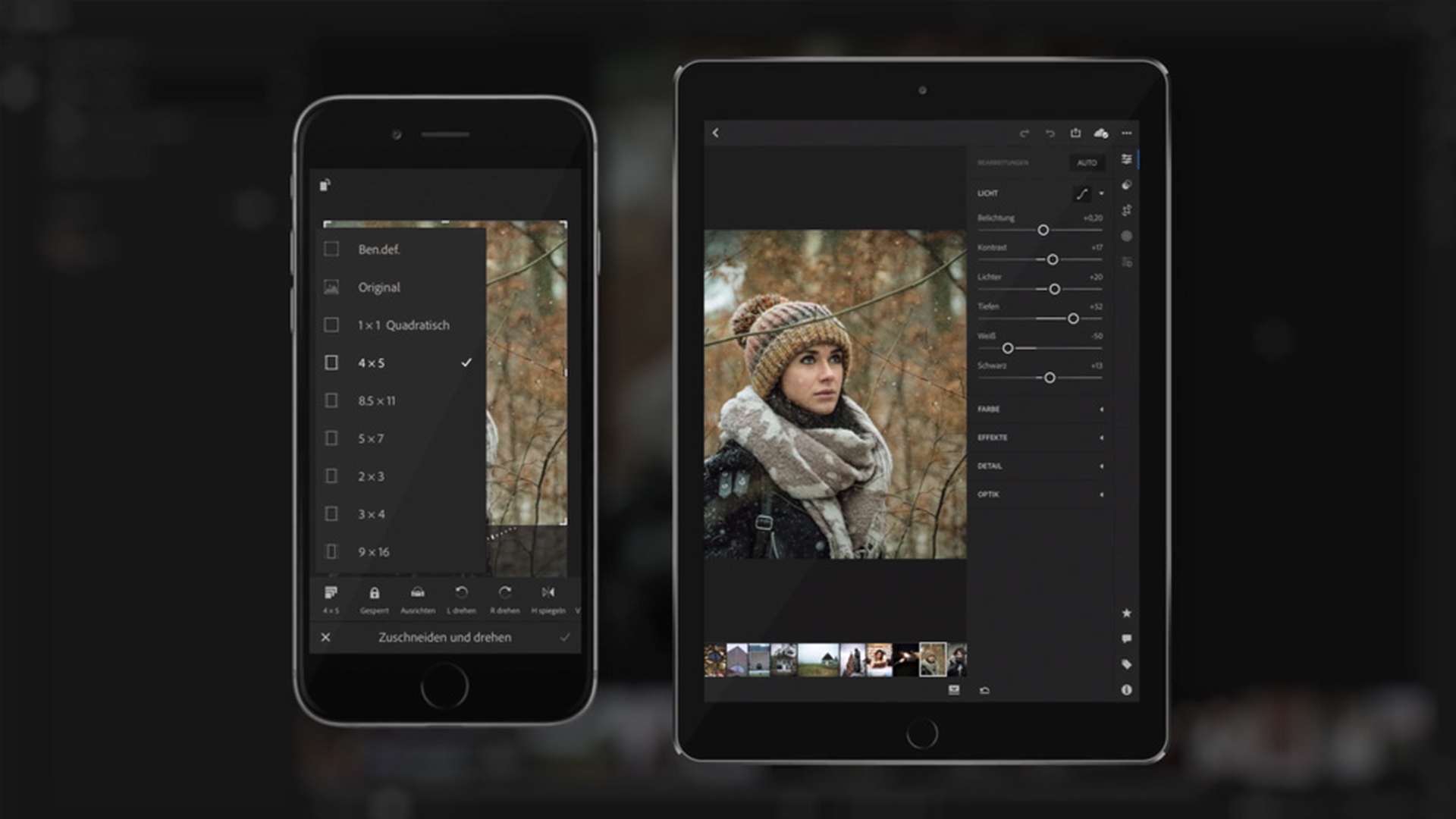The width and height of the screenshot is (1456, 819).
Task: Click the Belichtung slider handle
Action: (1043, 230)
